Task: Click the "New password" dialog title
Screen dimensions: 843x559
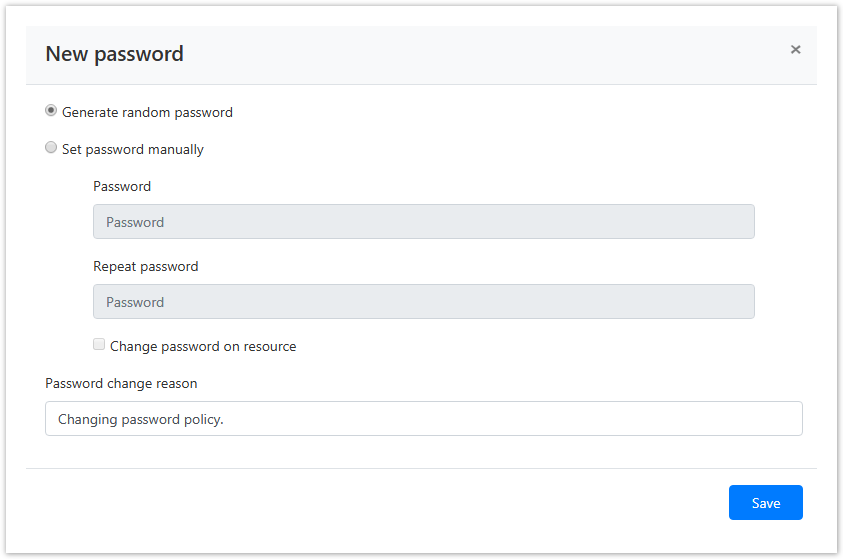Action: 114,54
